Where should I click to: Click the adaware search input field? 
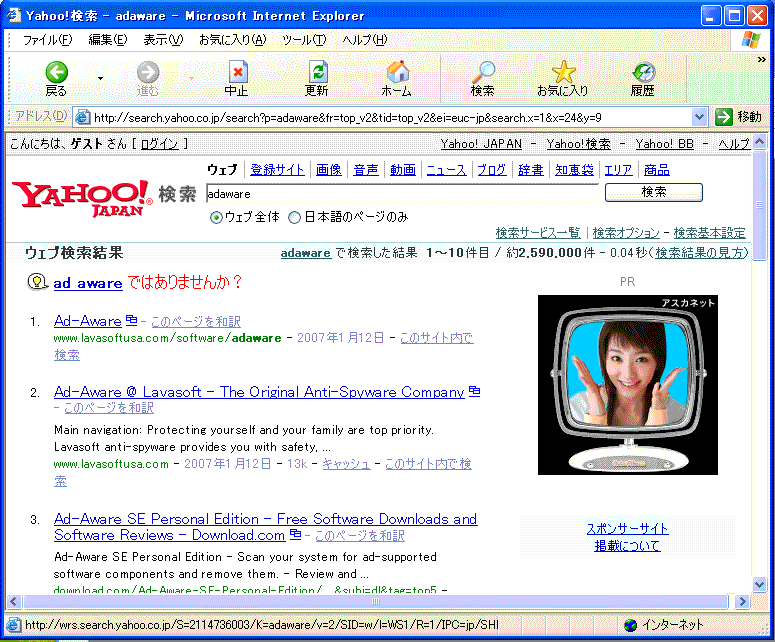coord(402,194)
